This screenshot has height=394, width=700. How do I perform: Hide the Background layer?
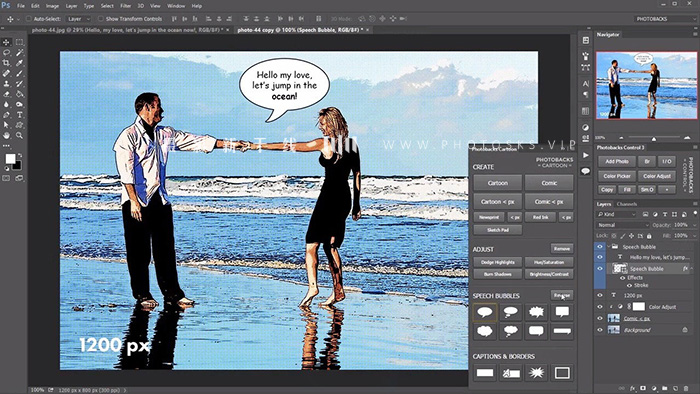(600, 330)
